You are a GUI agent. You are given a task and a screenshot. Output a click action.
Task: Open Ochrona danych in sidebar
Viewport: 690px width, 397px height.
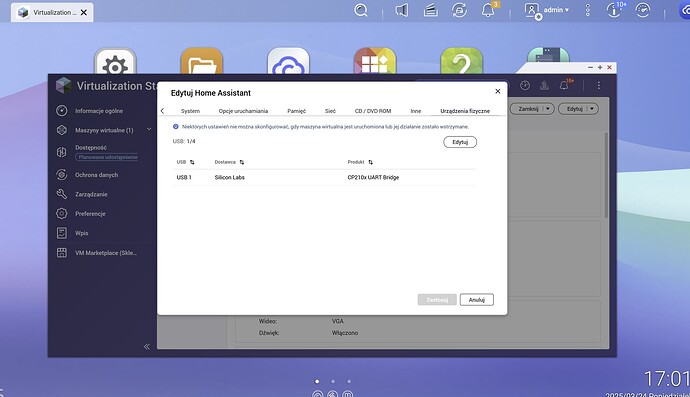click(x=96, y=175)
